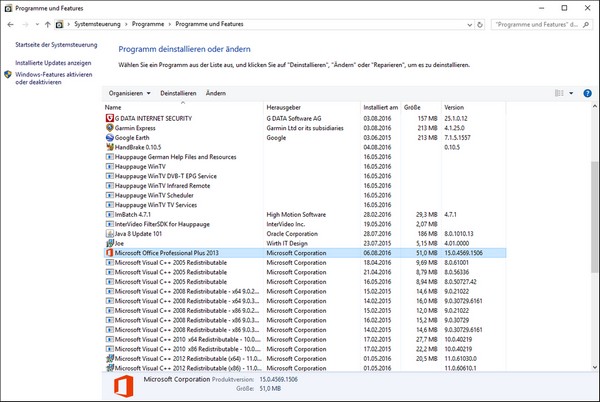Open the Organisieren dropdown menu

click(129, 93)
